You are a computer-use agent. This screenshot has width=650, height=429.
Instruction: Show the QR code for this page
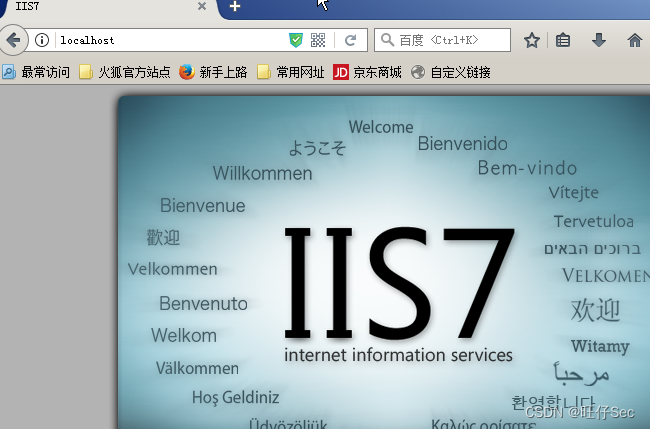coord(318,40)
